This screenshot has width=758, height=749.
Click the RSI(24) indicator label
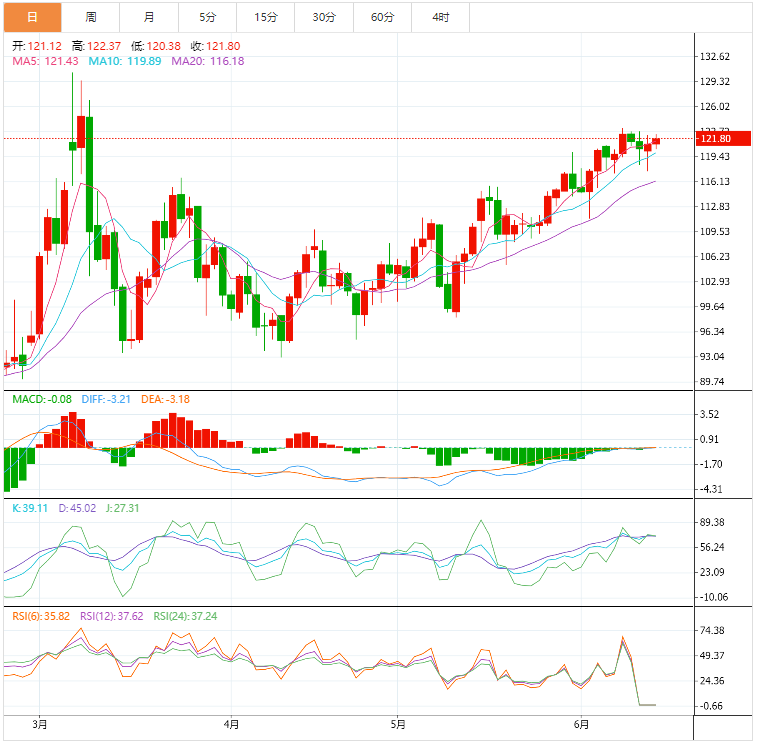pos(185,617)
